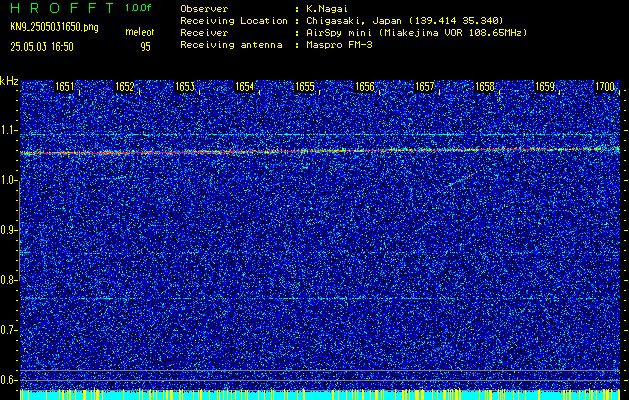Click the 1656 time marker
The height and width of the screenshot is (400, 629).
[365, 87]
